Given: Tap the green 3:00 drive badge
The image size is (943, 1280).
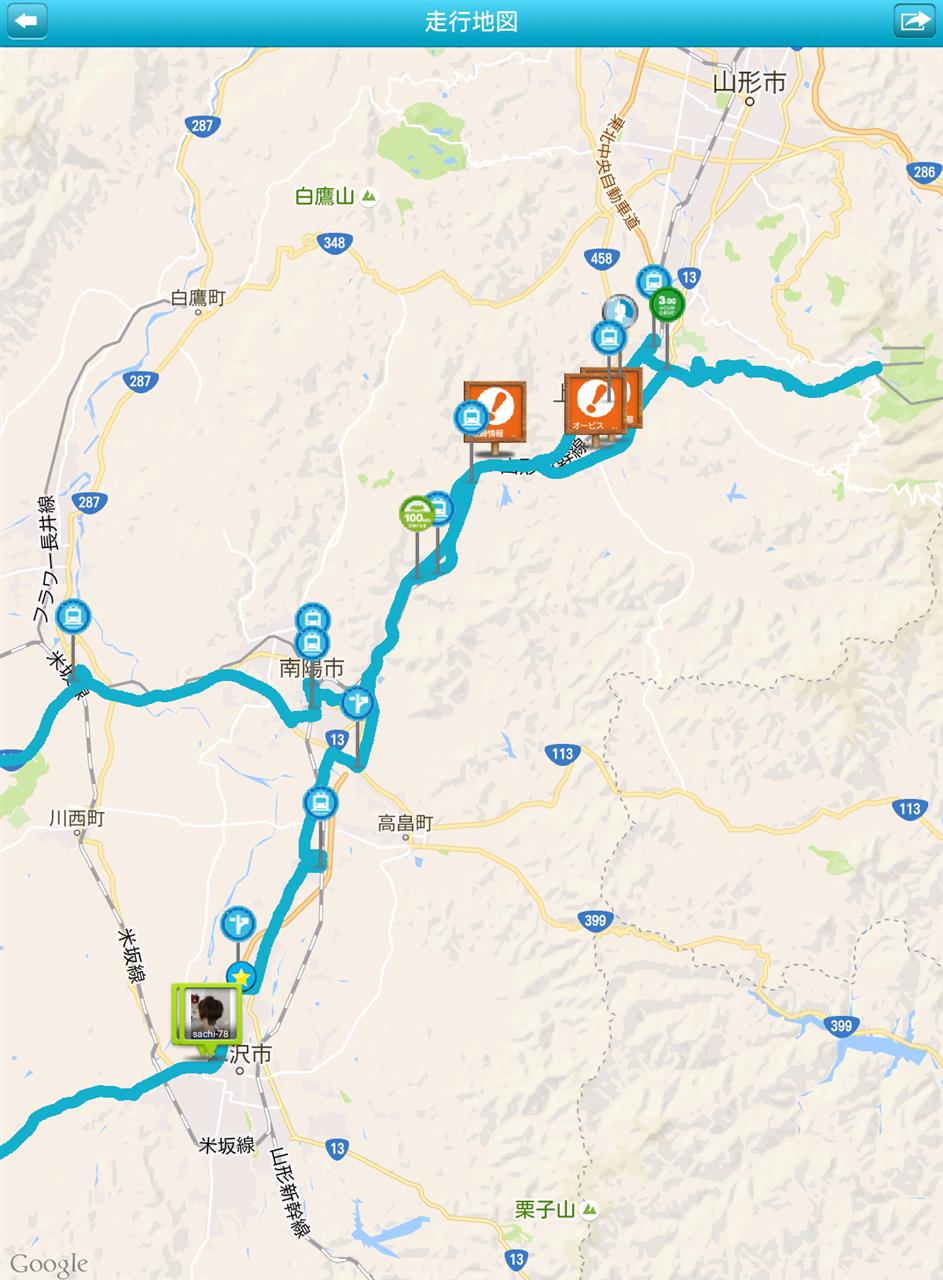Looking at the screenshot, I should [667, 302].
